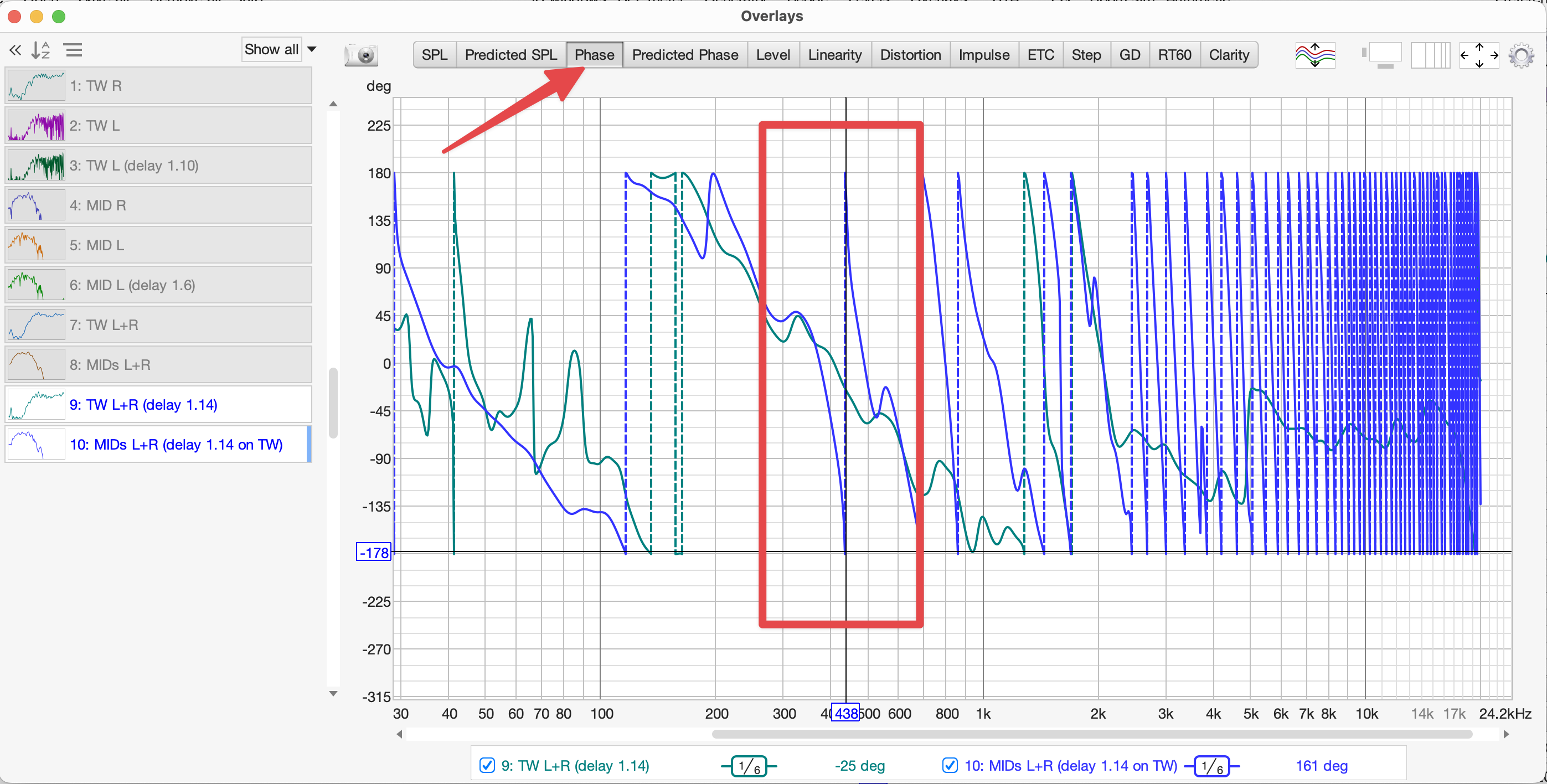
Task: Capture graph image with camera icon
Action: pyautogui.click(x=360, y=55)
